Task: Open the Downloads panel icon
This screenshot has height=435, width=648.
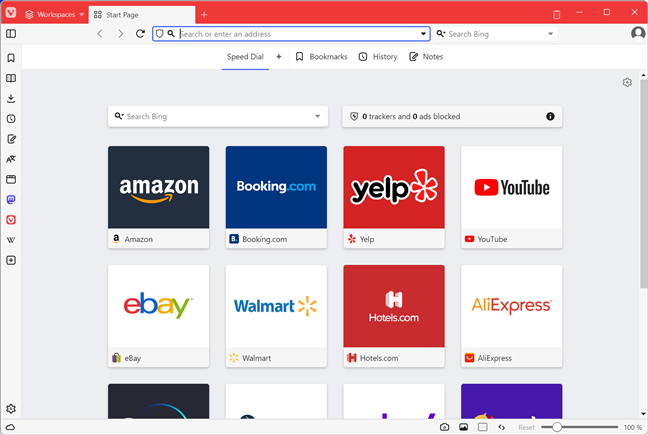Action: pos(11,98)
